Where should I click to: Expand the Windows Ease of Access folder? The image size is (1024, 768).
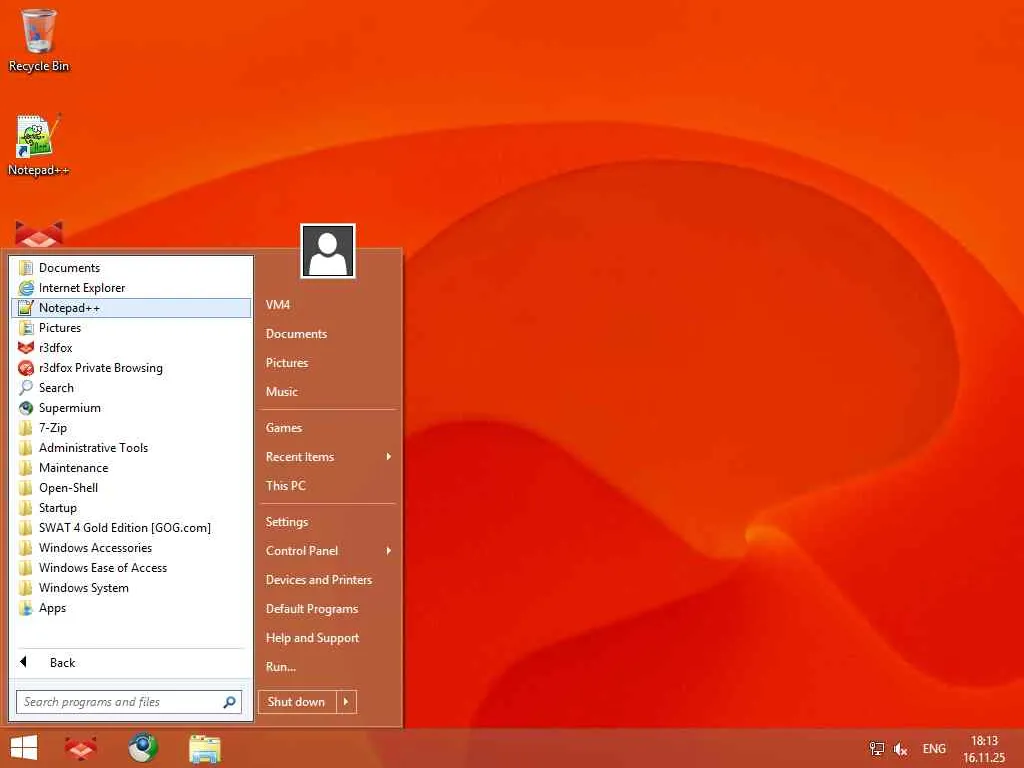tap(131, 568)
